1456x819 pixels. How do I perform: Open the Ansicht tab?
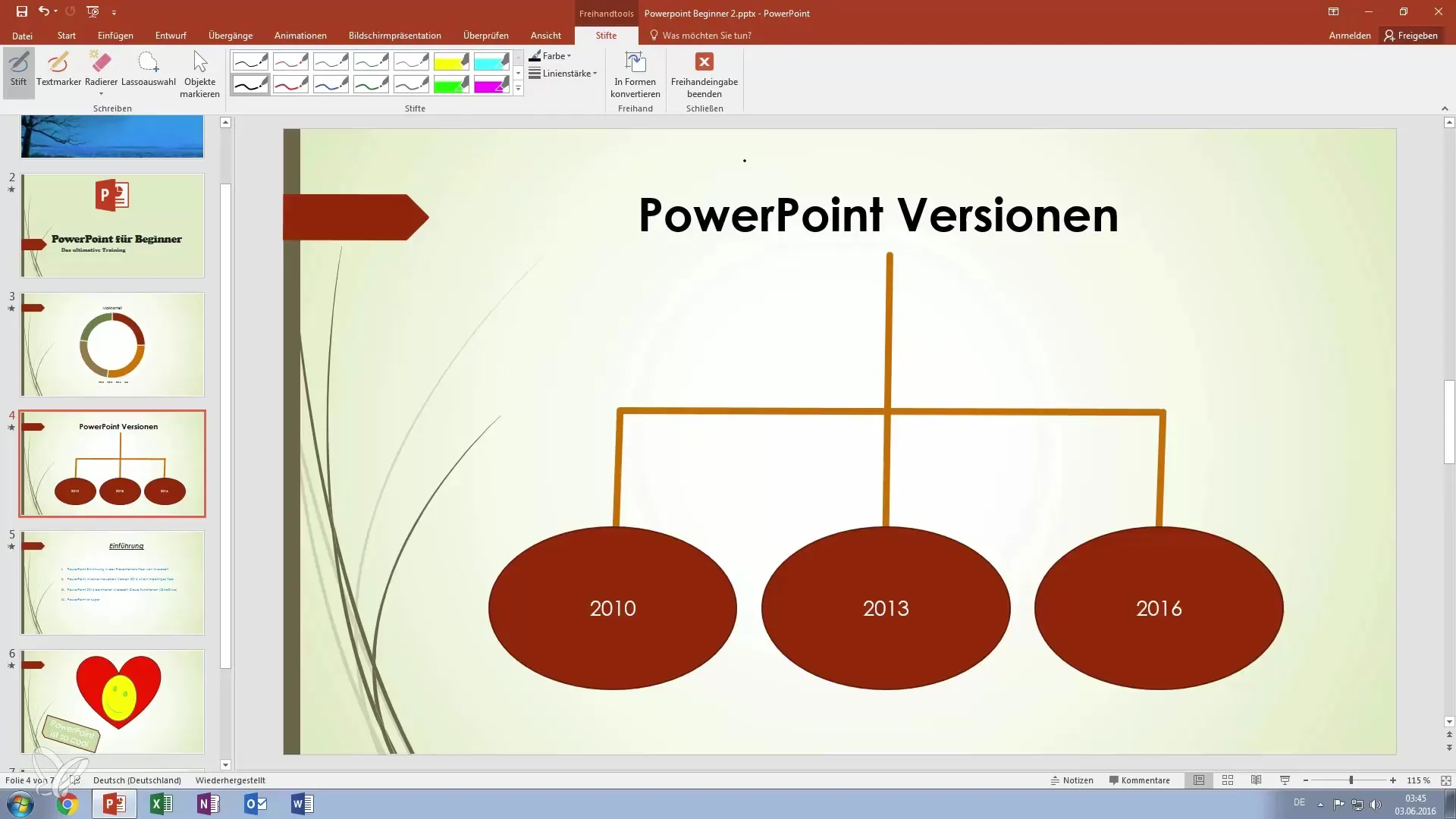pyautogui.click(x=546, y=36)
